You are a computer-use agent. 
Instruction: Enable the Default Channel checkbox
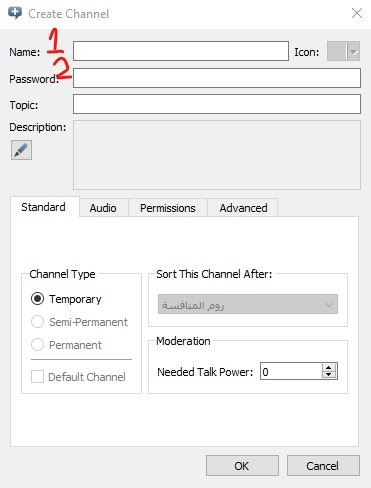tap(37, 377)
